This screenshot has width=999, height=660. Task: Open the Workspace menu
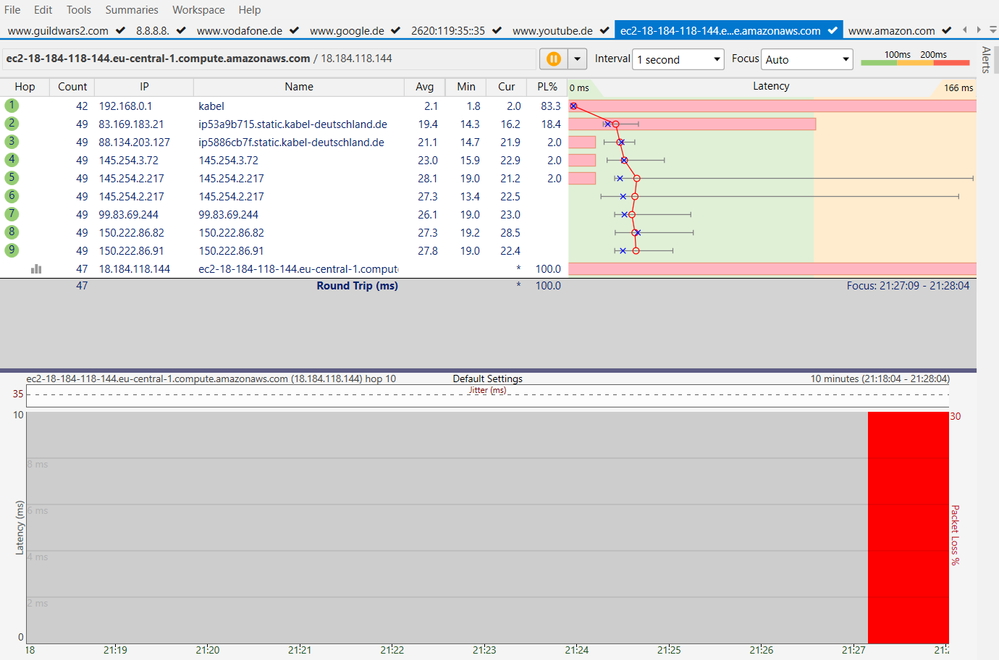click(x=198, y=10)
